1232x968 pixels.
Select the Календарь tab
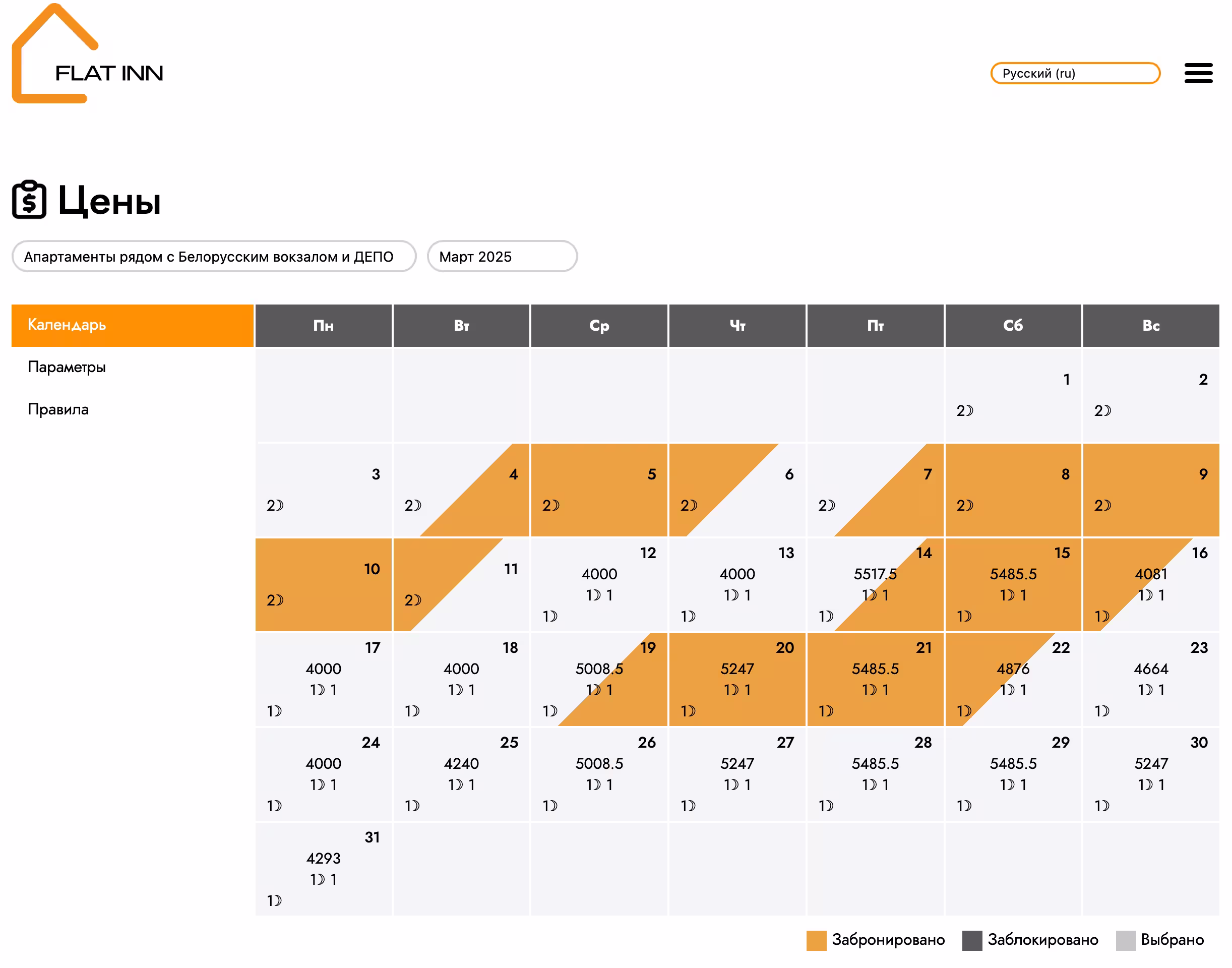(132, 325)
